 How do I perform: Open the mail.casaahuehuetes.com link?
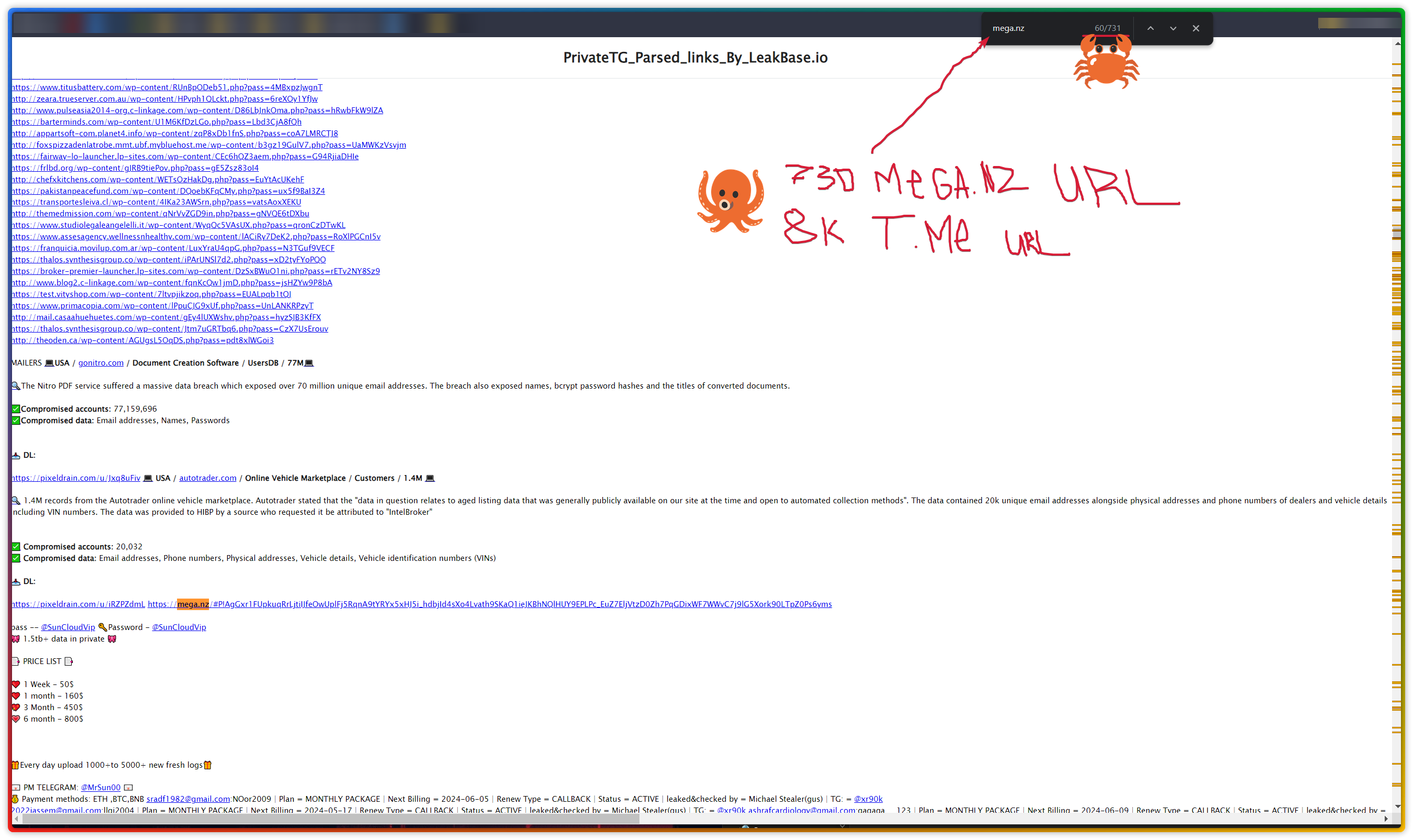(x=167, y=317)
